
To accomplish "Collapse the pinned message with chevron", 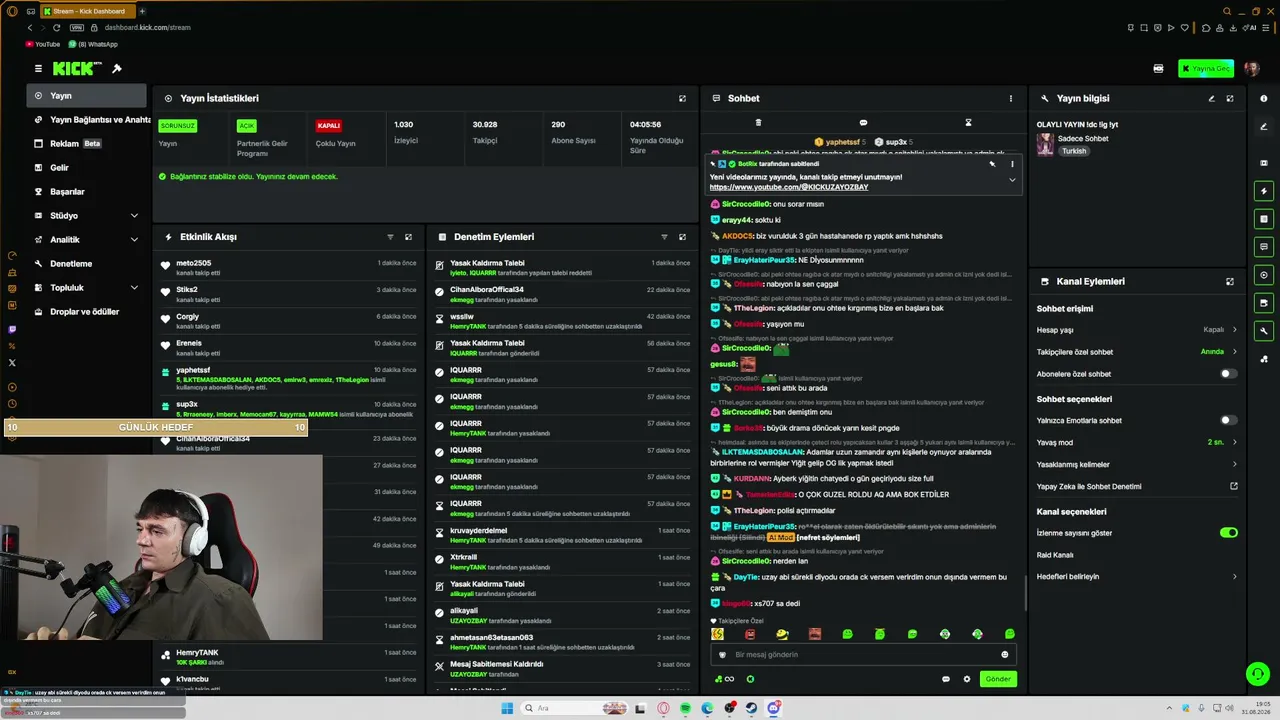I will (x=1012, y=180).
